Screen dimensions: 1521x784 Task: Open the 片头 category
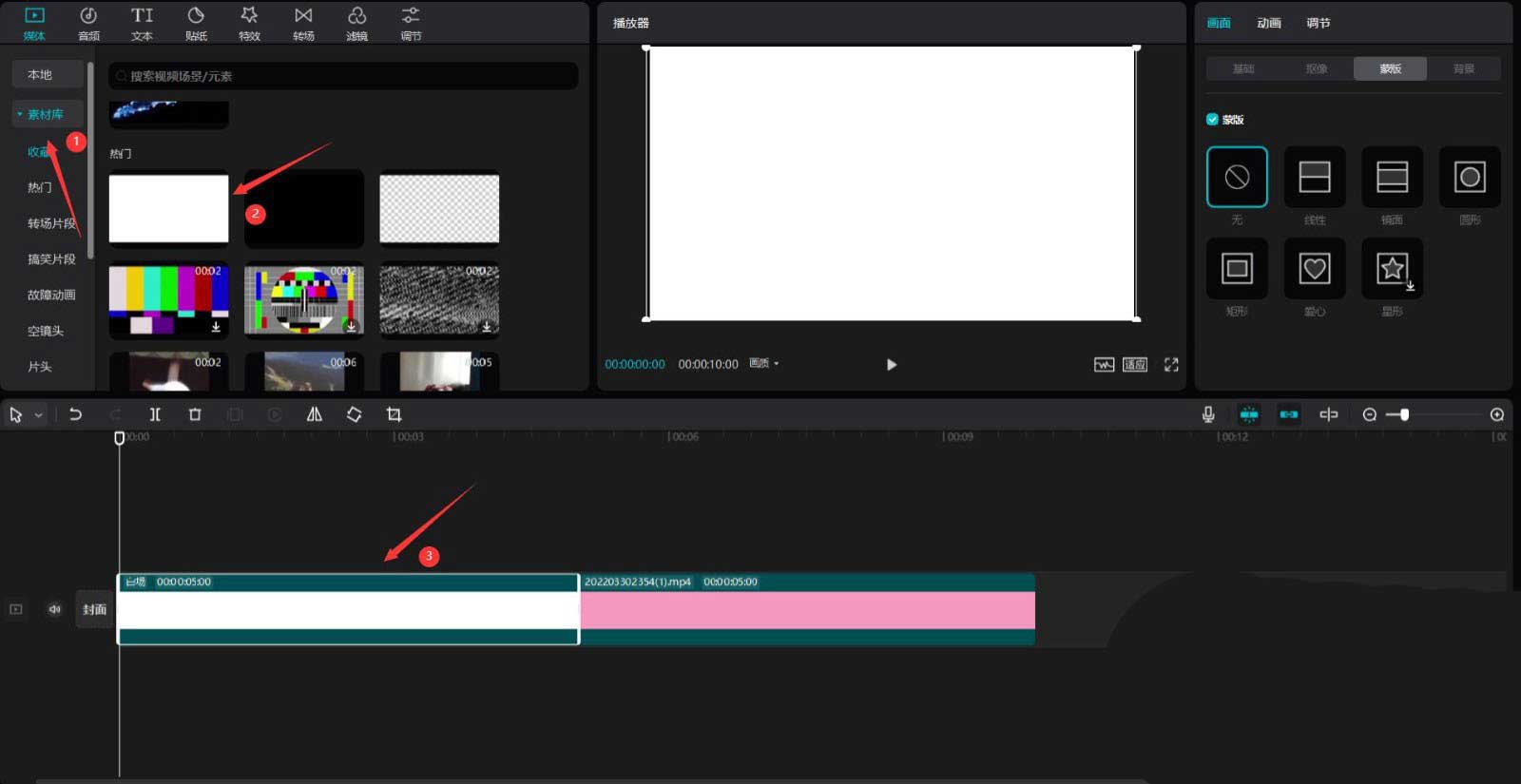click(x=40, y=367)
